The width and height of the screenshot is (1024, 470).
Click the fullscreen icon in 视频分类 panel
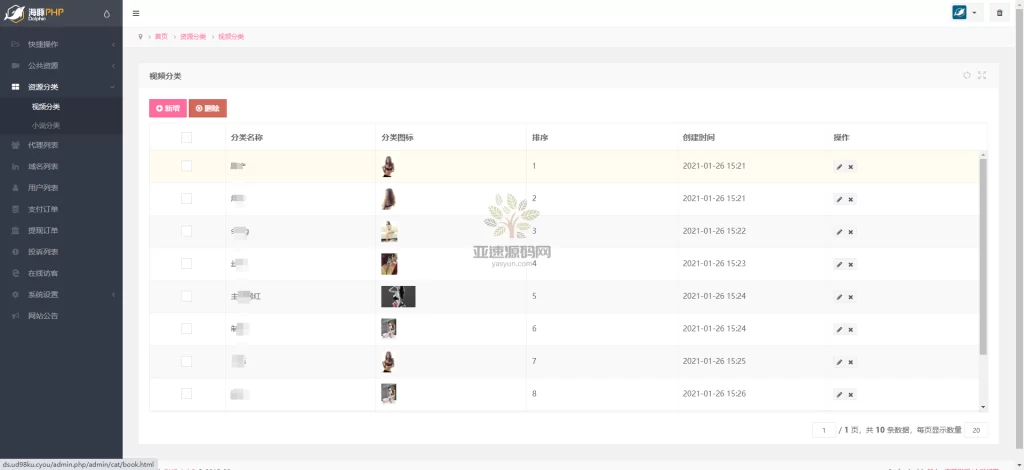pyautogui.click(x=982, y=75)
